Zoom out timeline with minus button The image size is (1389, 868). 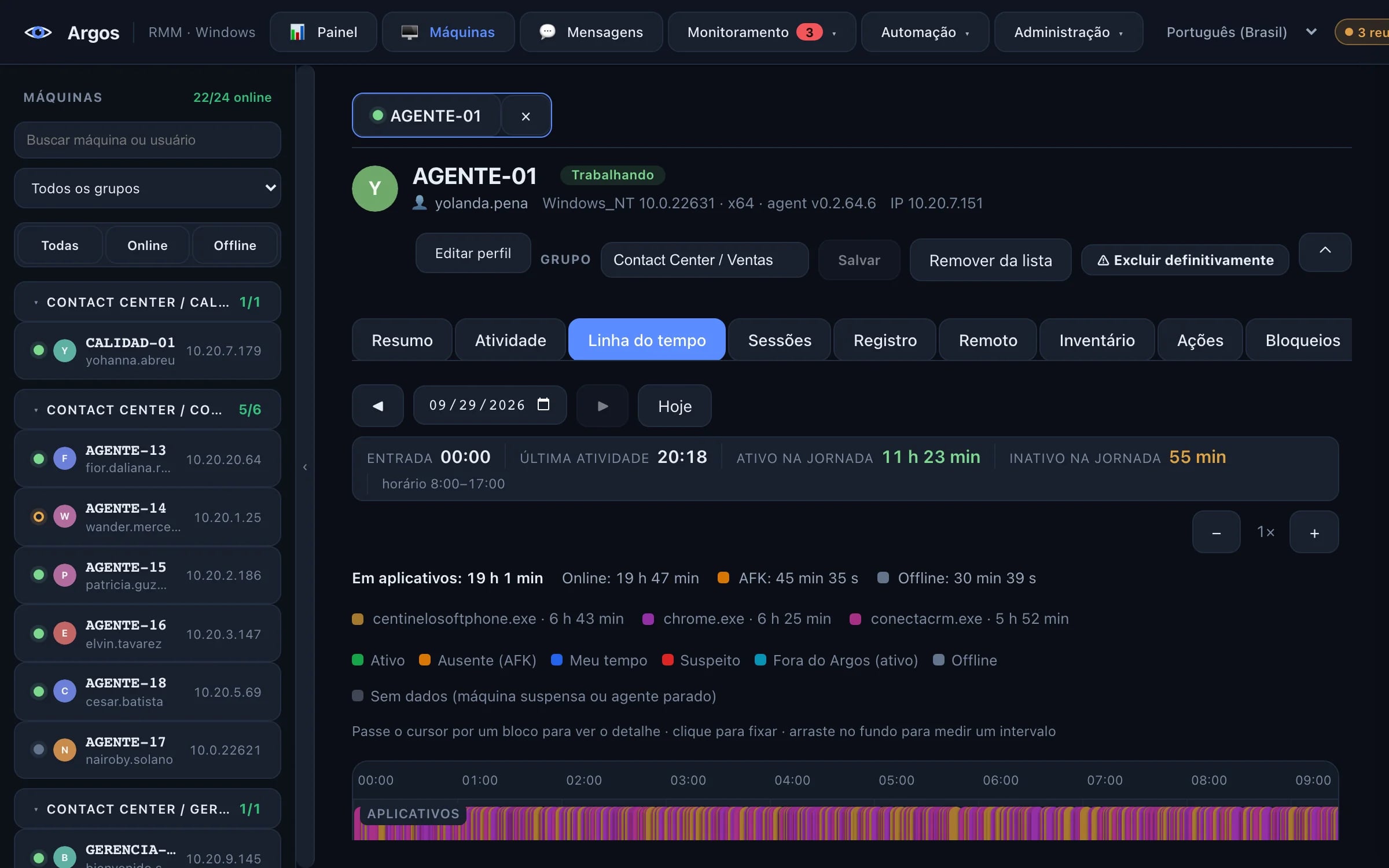pos(1216,532)
